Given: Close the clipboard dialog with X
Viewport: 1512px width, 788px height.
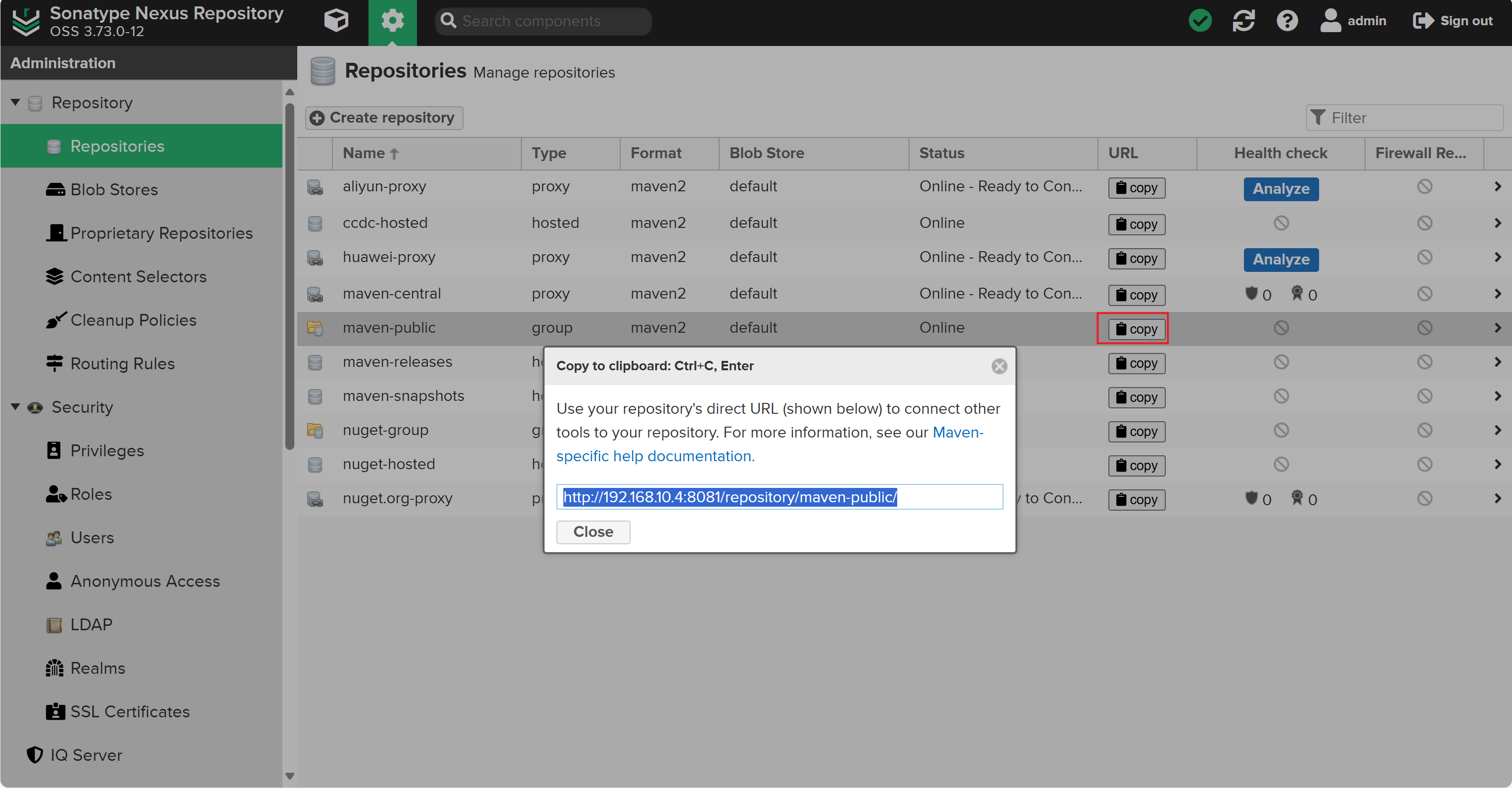Looking at the screenshot, I should [999, 366].
